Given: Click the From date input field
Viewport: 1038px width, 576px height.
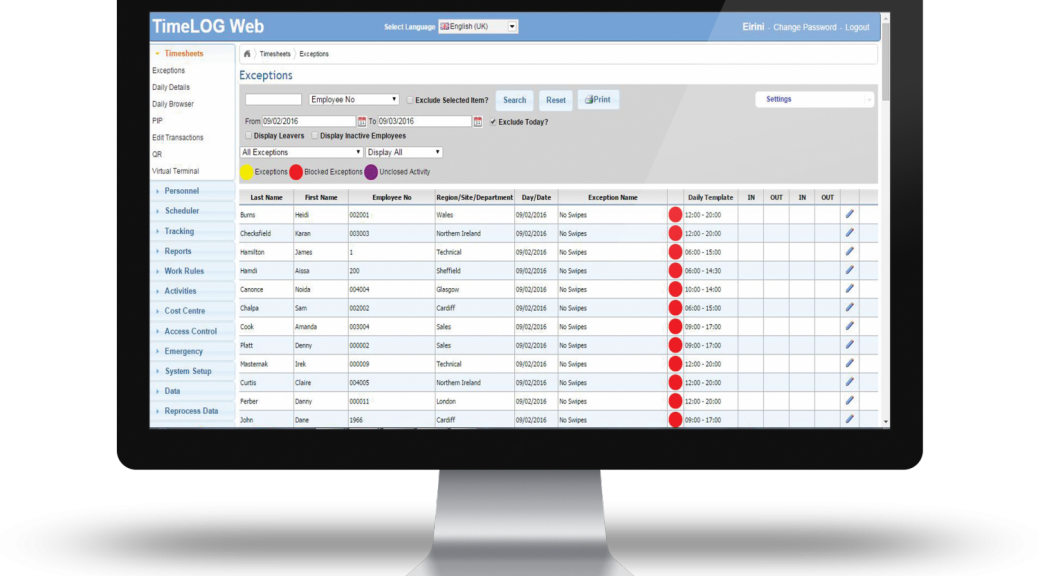Looking at the screenshot, I should click(x=308, y=122).
